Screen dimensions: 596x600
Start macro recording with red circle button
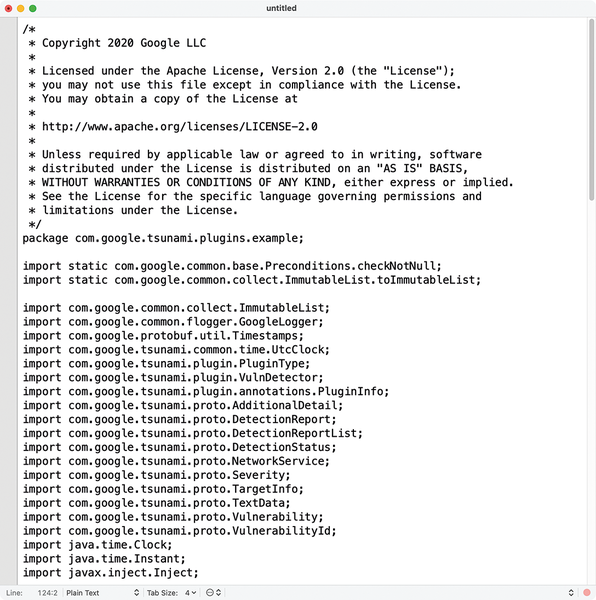pos(586,593)
